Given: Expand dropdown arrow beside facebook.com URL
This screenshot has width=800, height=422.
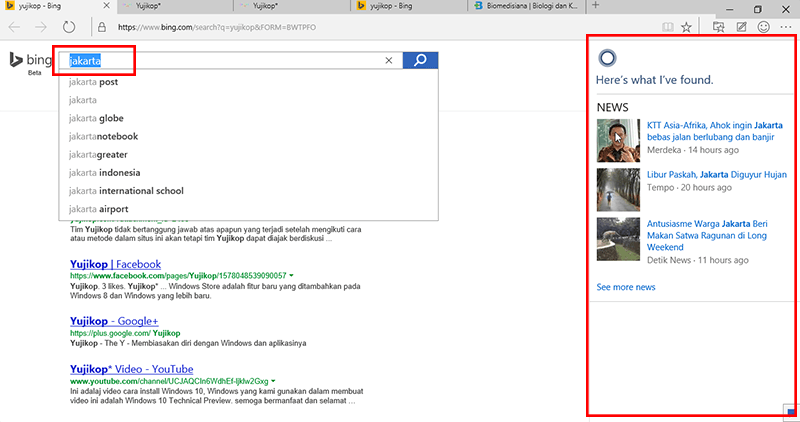Looking at the screenshot, I should (x=291, y=276).
